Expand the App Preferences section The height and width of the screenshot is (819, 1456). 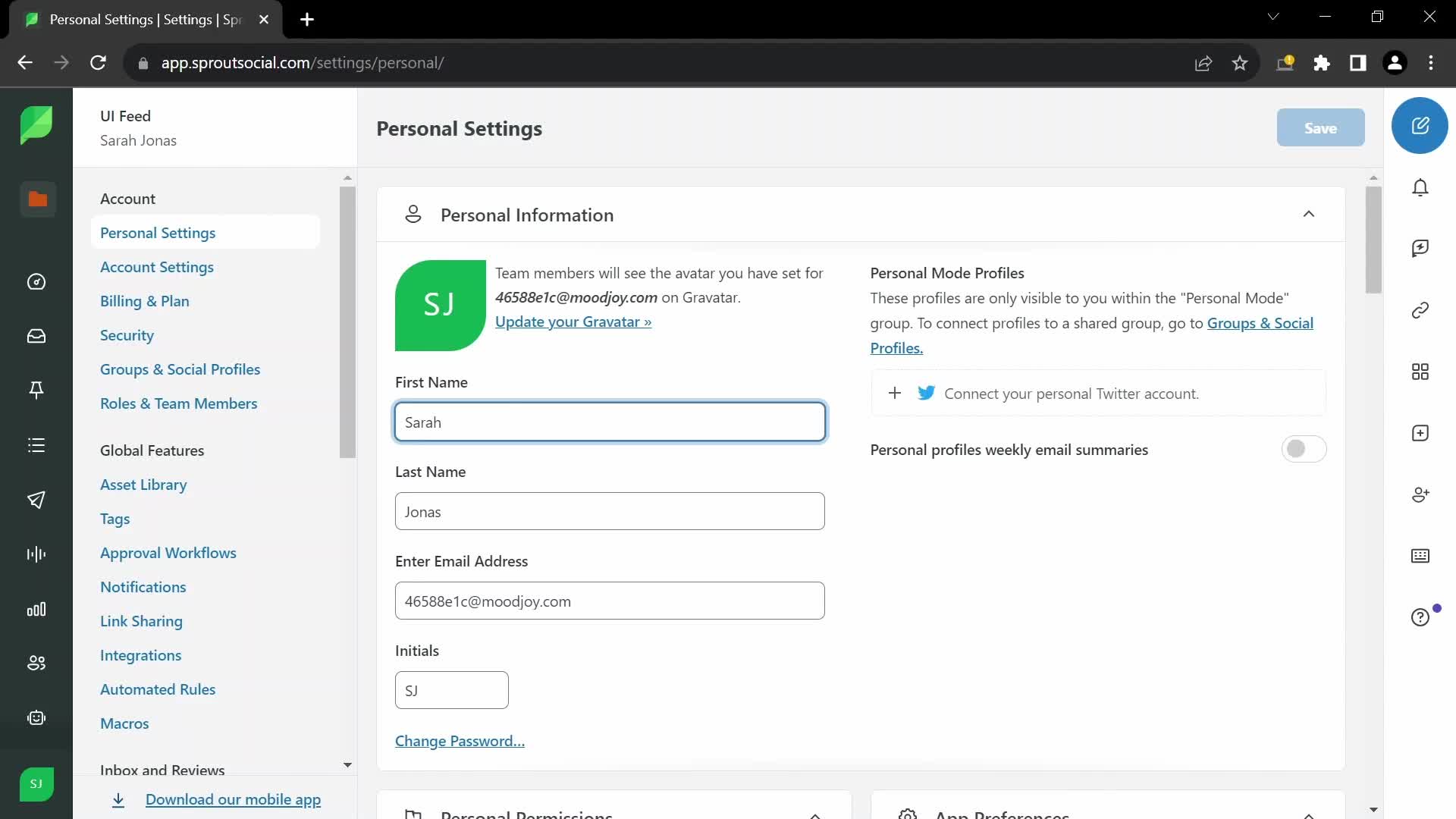pos(1309,814)
